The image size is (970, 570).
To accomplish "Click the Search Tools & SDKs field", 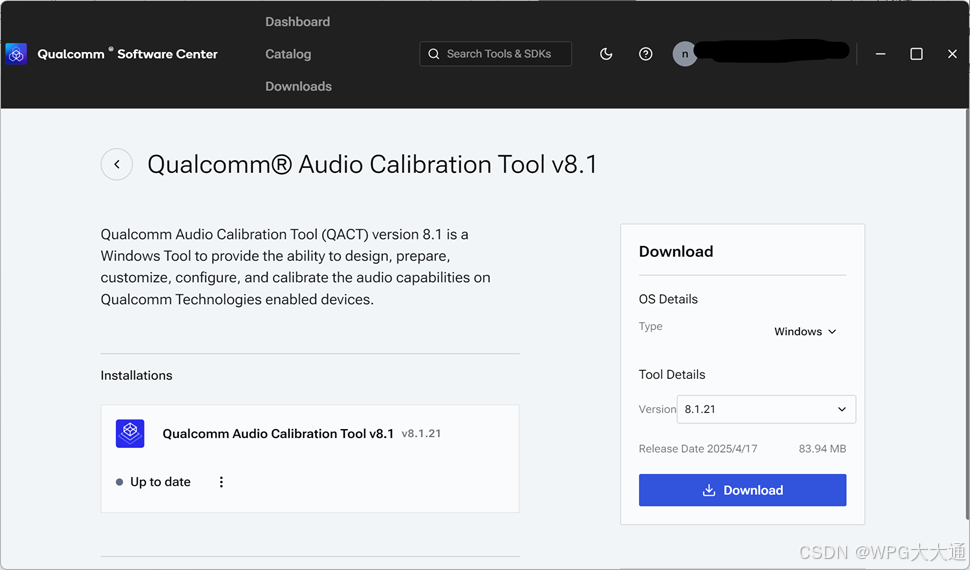I will click(x=496, y=54).
